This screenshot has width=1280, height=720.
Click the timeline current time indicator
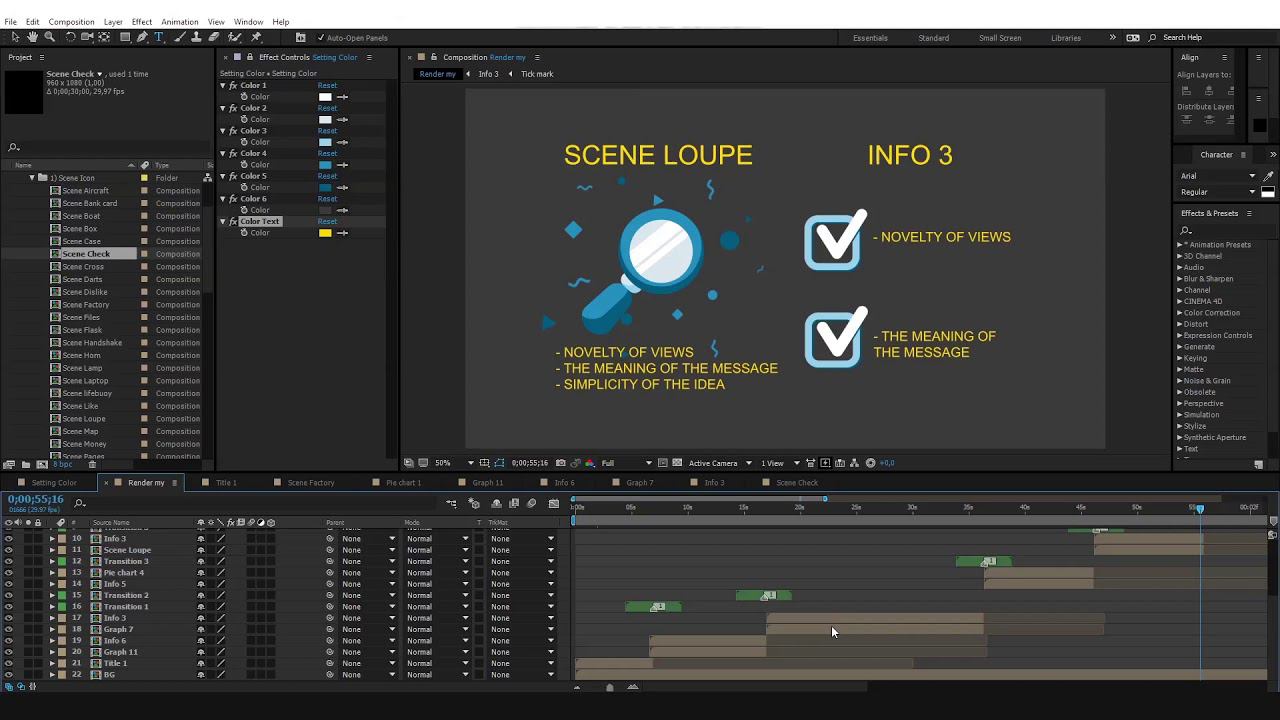coord(1200,509)
